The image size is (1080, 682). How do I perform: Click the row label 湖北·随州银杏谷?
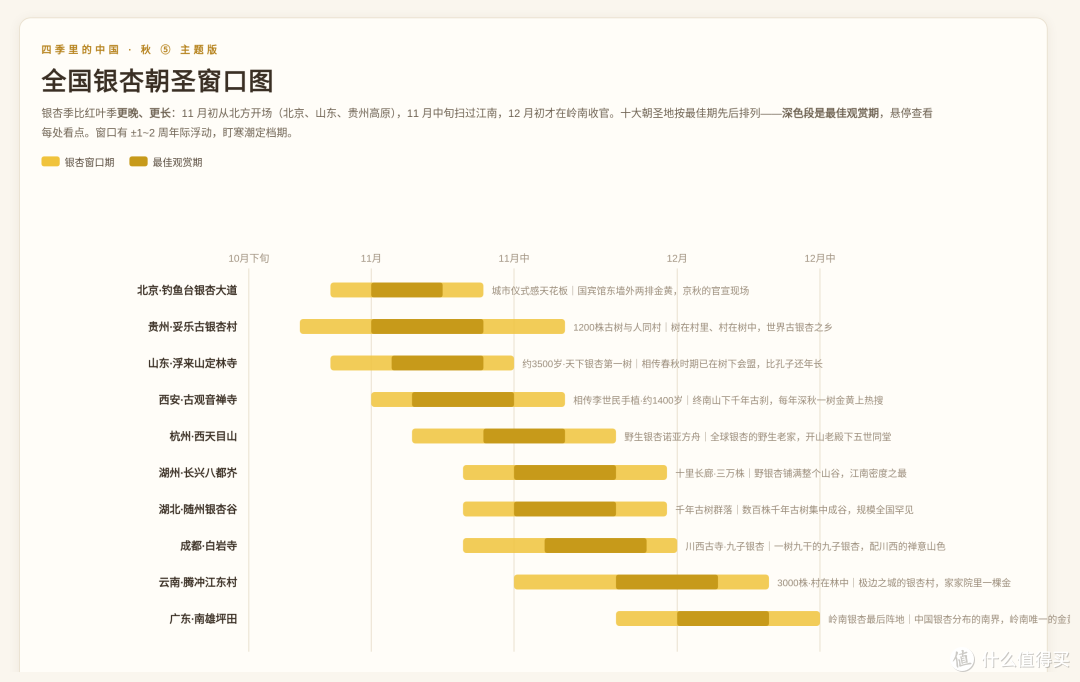(198, 509)
